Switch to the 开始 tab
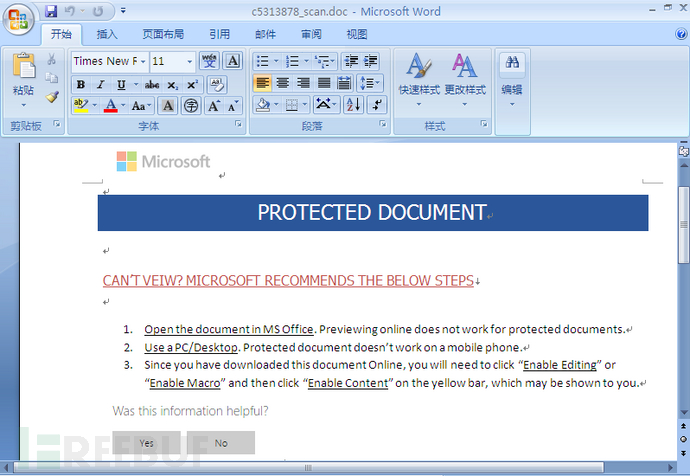The height and width of the screenshot is (476, 690). [x=61, y=34]
